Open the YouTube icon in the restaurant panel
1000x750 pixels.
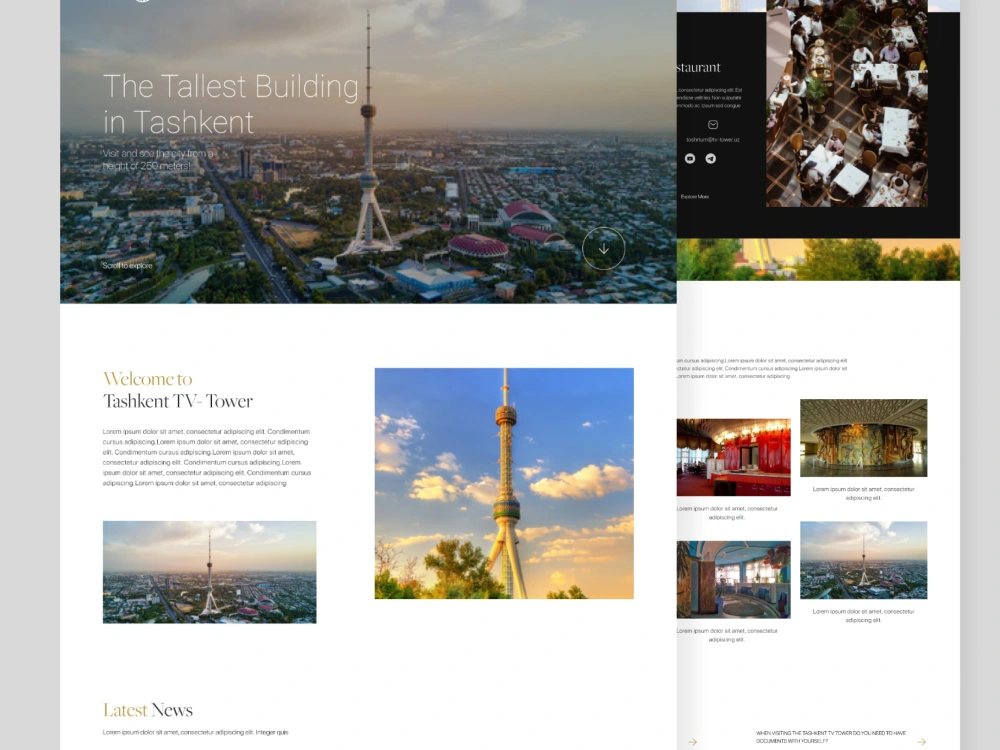690,159
